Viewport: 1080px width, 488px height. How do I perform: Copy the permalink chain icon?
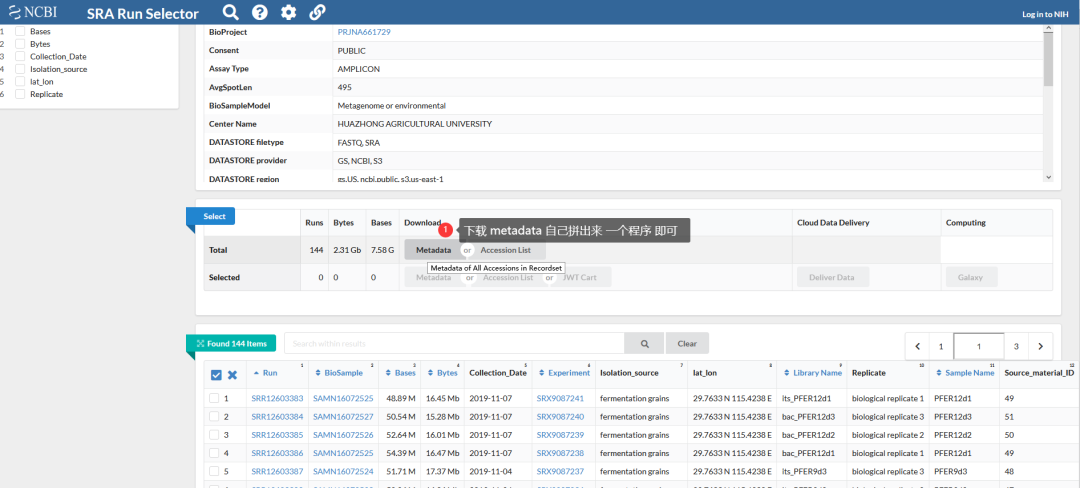[x=318, y=12]
